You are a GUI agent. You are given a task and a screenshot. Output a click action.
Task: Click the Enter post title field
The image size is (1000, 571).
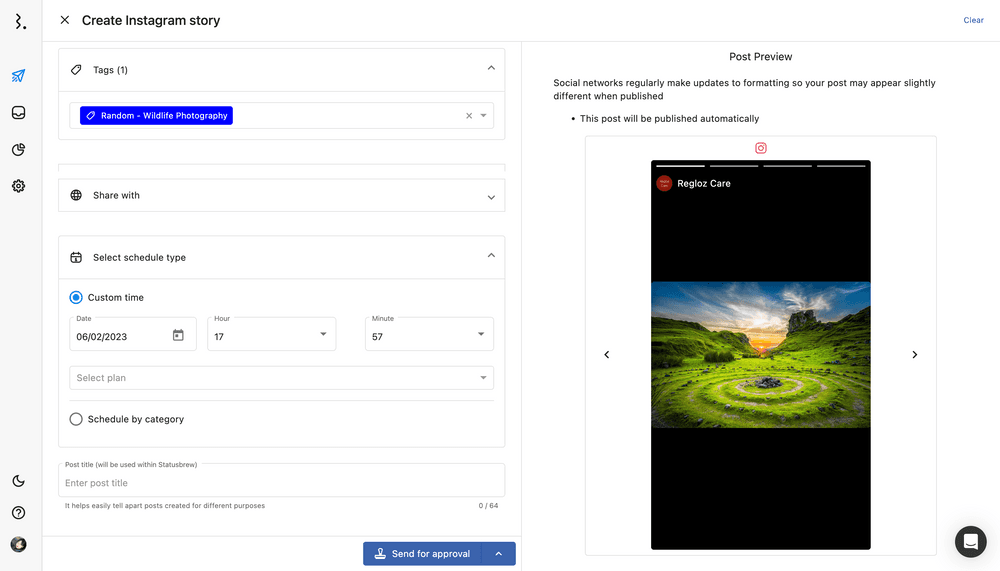281,483
